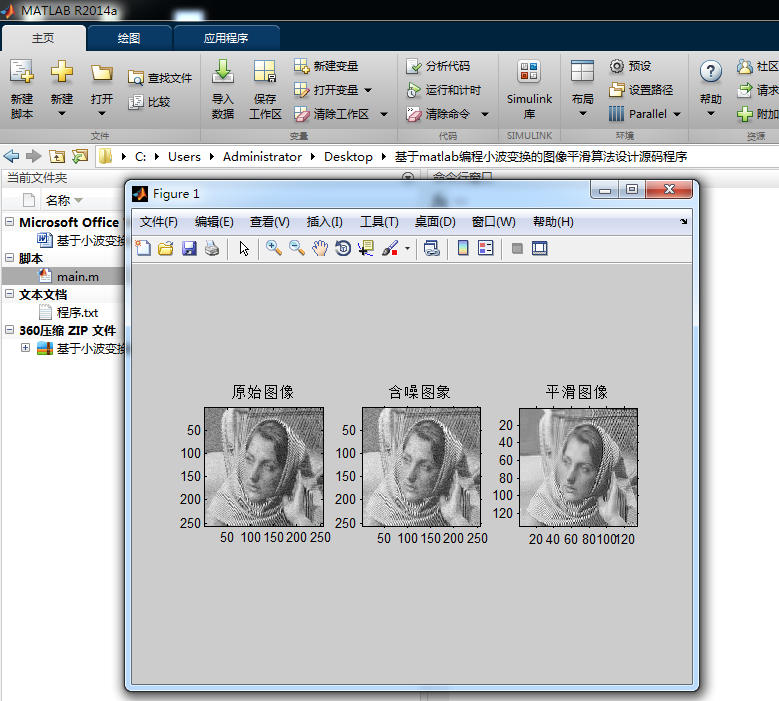The width and height of the screenshot is (779, 701).
Task: Click Print icon in Figure 1 toolbar
Action: (212, 248)
